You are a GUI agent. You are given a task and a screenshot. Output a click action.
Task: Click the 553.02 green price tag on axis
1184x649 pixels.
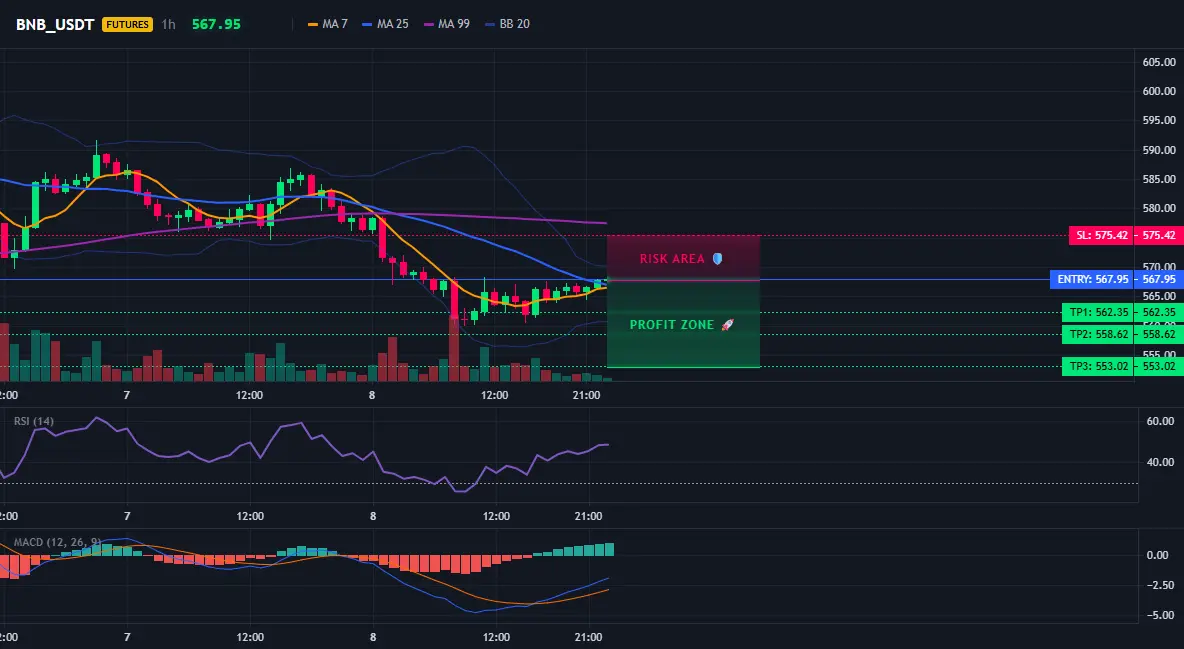1159,366
